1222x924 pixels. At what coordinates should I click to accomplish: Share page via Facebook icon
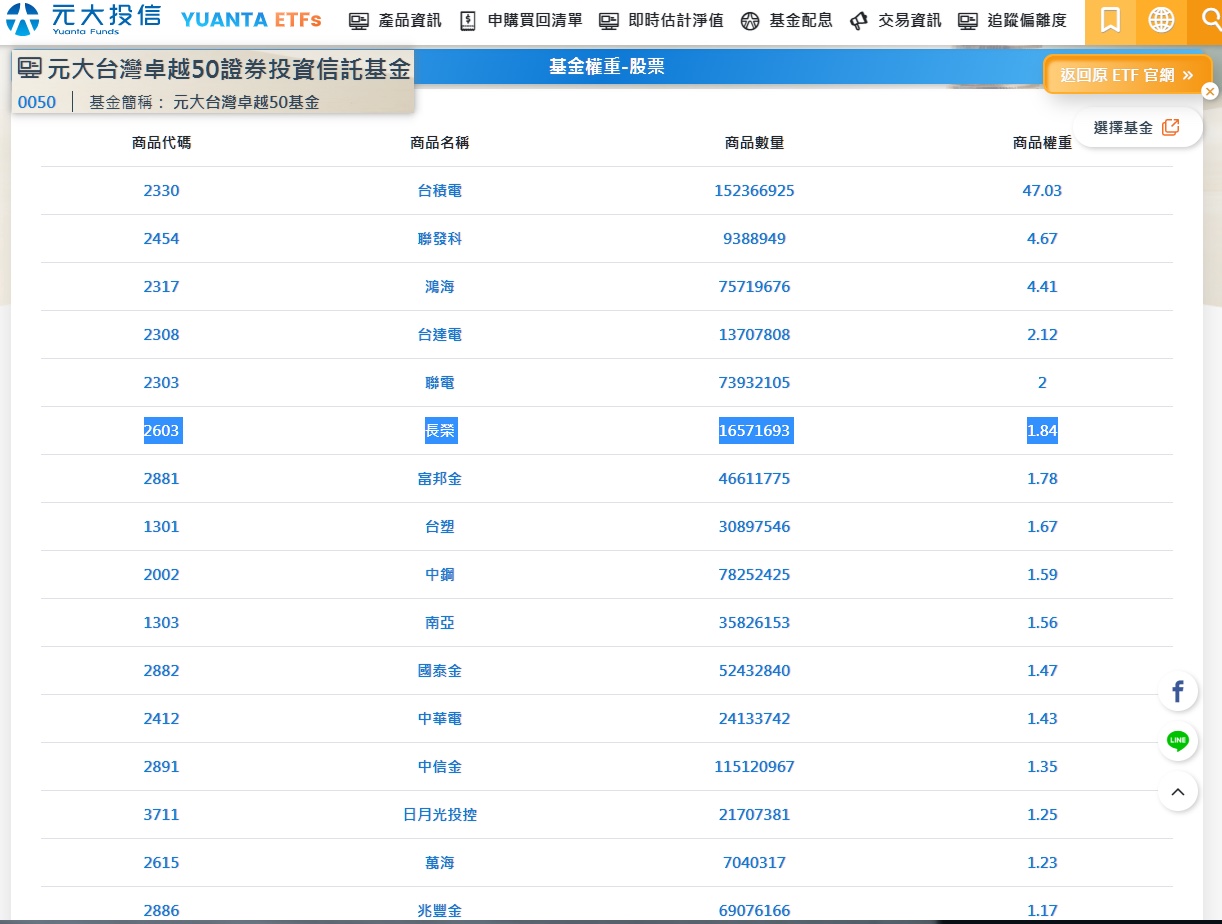1178,691
